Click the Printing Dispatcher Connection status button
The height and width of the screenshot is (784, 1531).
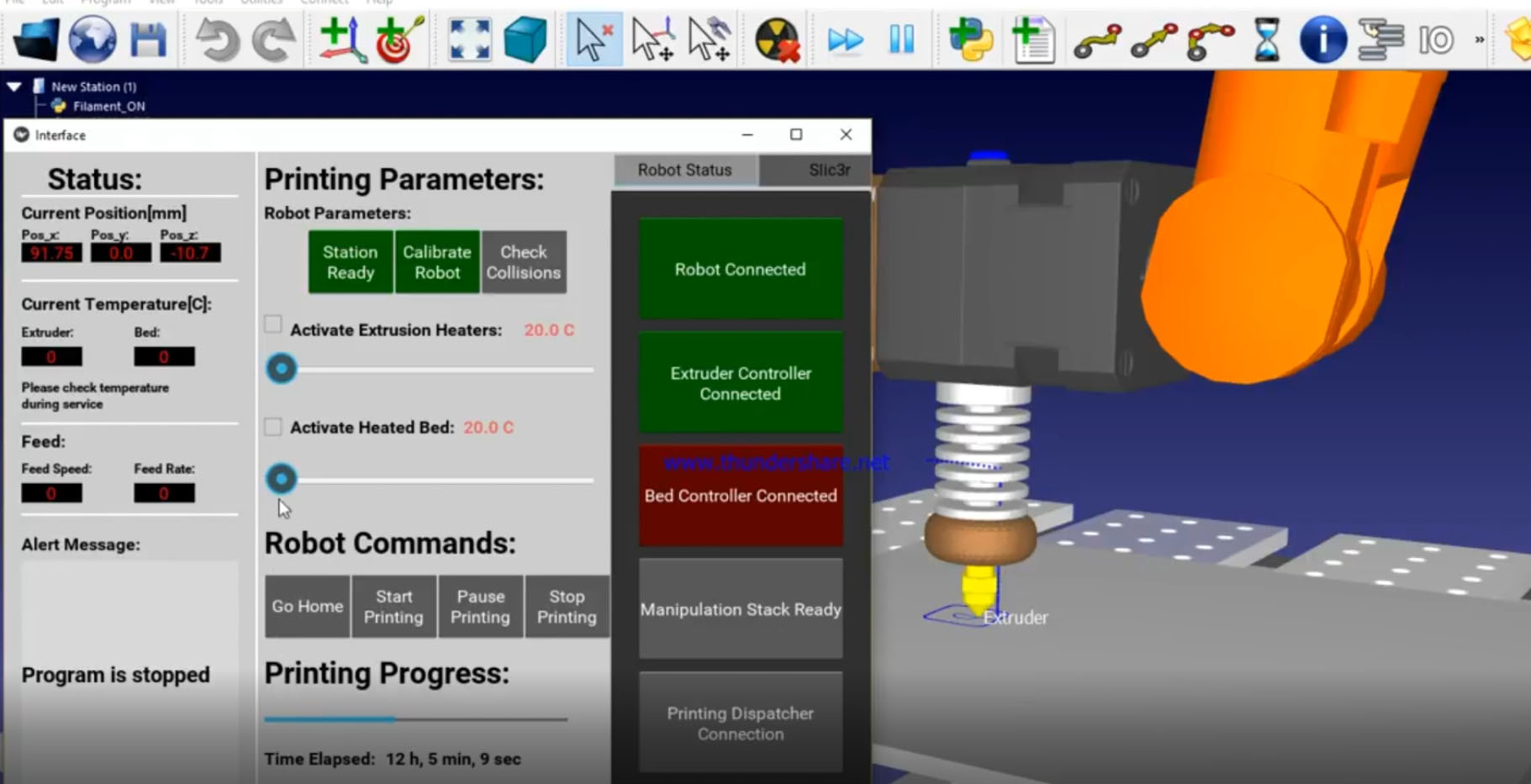741,723
